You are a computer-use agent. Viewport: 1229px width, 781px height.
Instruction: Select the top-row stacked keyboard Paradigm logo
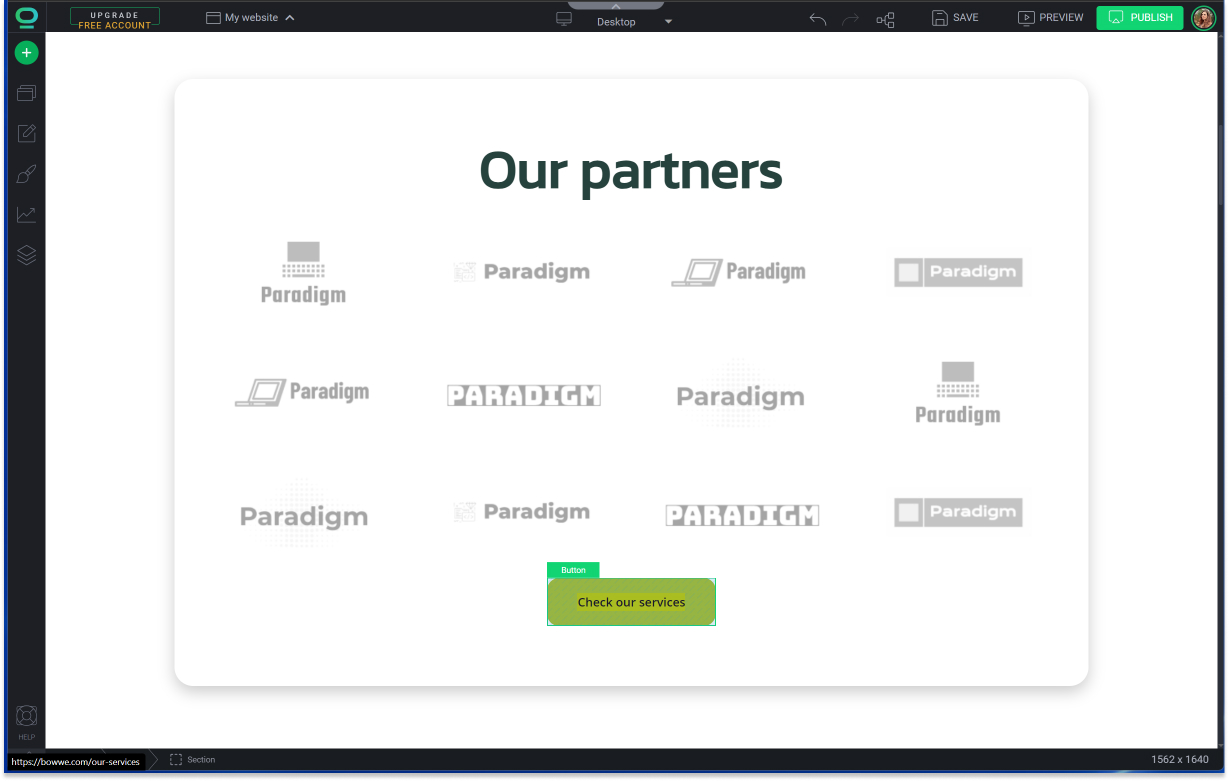point(303,272)
